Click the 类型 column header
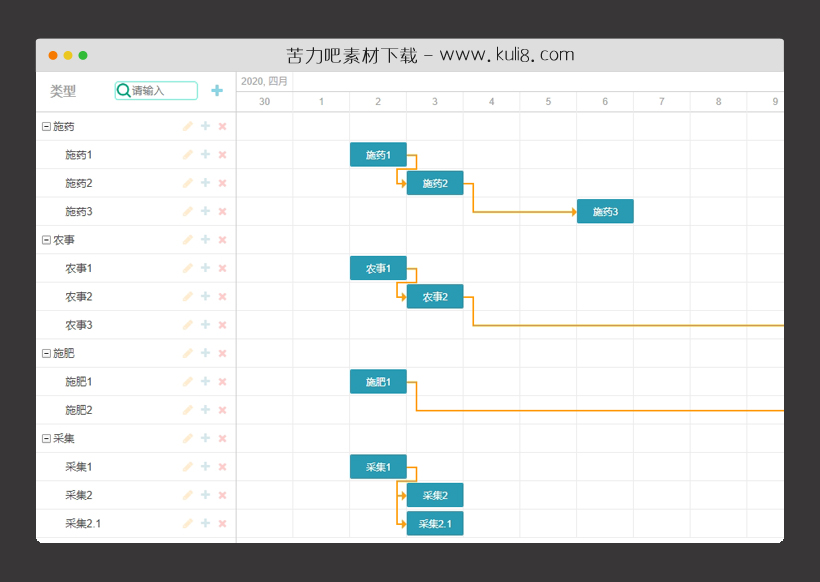 coord(63,91)
